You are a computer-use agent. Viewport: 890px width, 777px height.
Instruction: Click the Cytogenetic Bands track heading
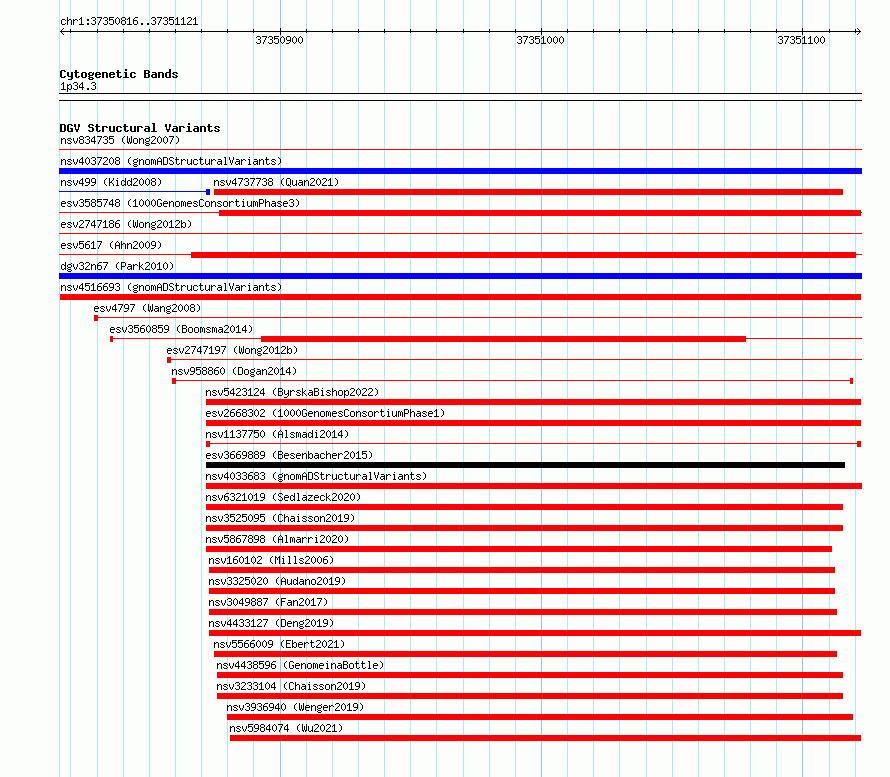(119, 74)
